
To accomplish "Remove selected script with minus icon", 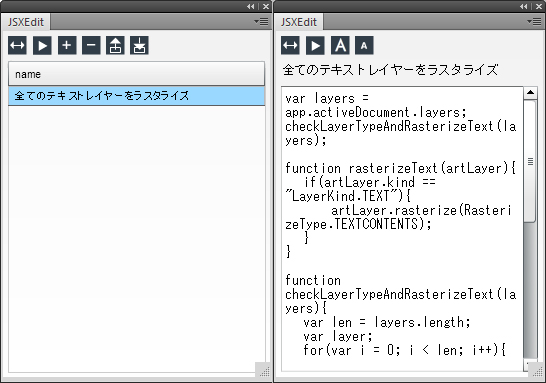I will tap(91, 45).
